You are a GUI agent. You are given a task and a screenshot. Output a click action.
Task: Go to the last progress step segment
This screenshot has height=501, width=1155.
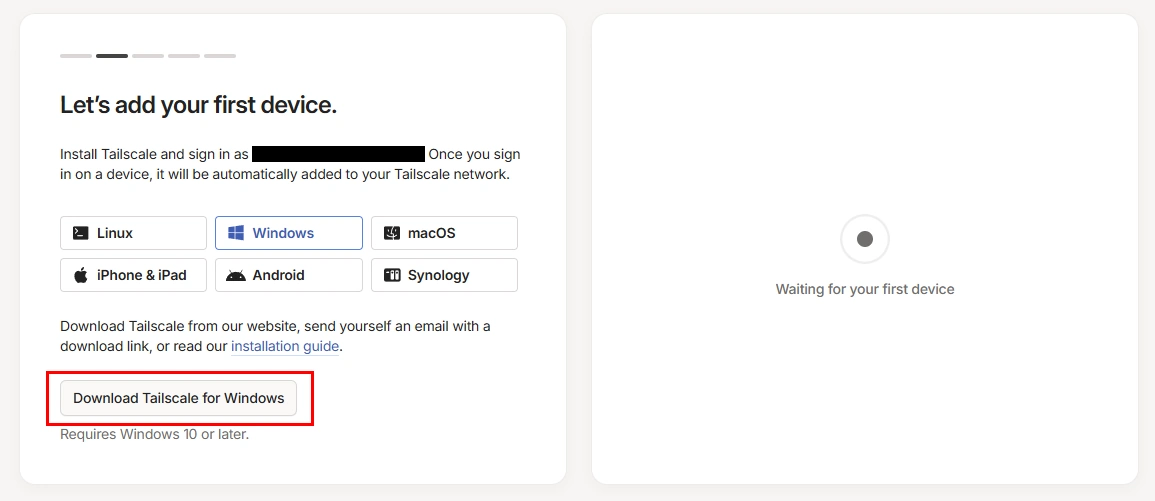220,56
